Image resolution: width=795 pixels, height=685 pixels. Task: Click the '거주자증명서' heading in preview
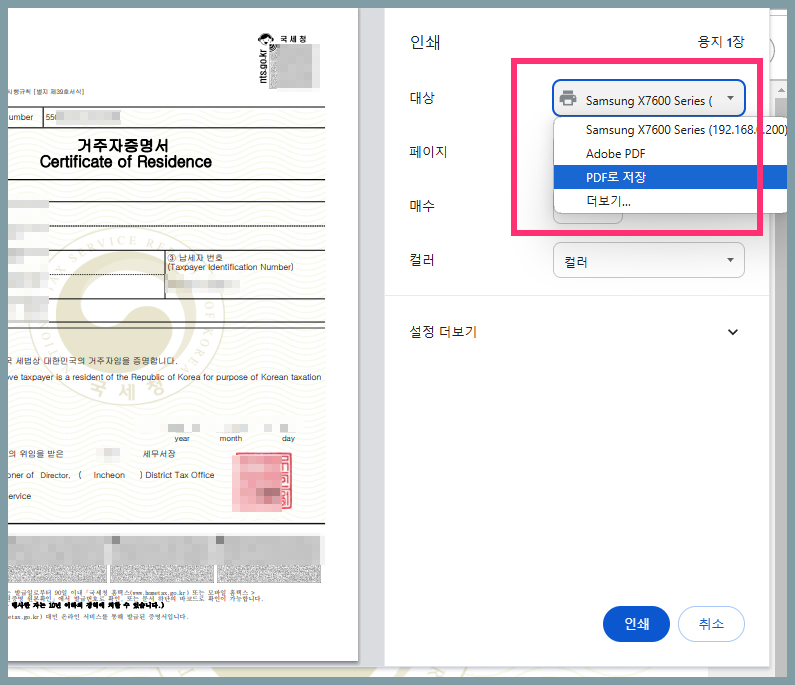point(122,146)
